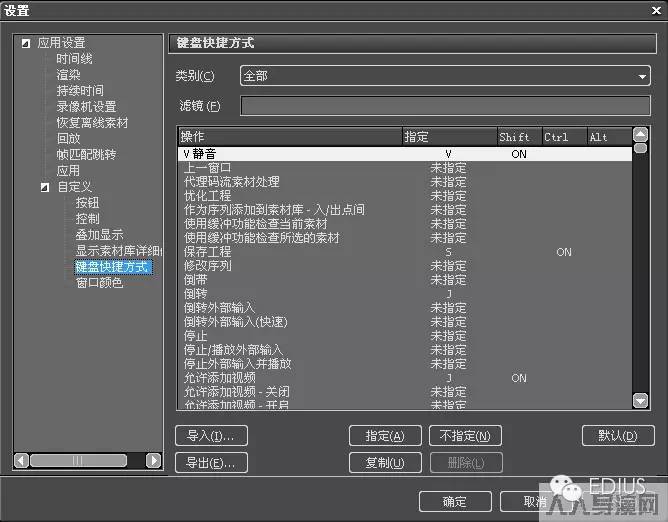
Task: Select 窗口颜色 in the settings tree
Action: pyautogui.click(x=99, y=283)
